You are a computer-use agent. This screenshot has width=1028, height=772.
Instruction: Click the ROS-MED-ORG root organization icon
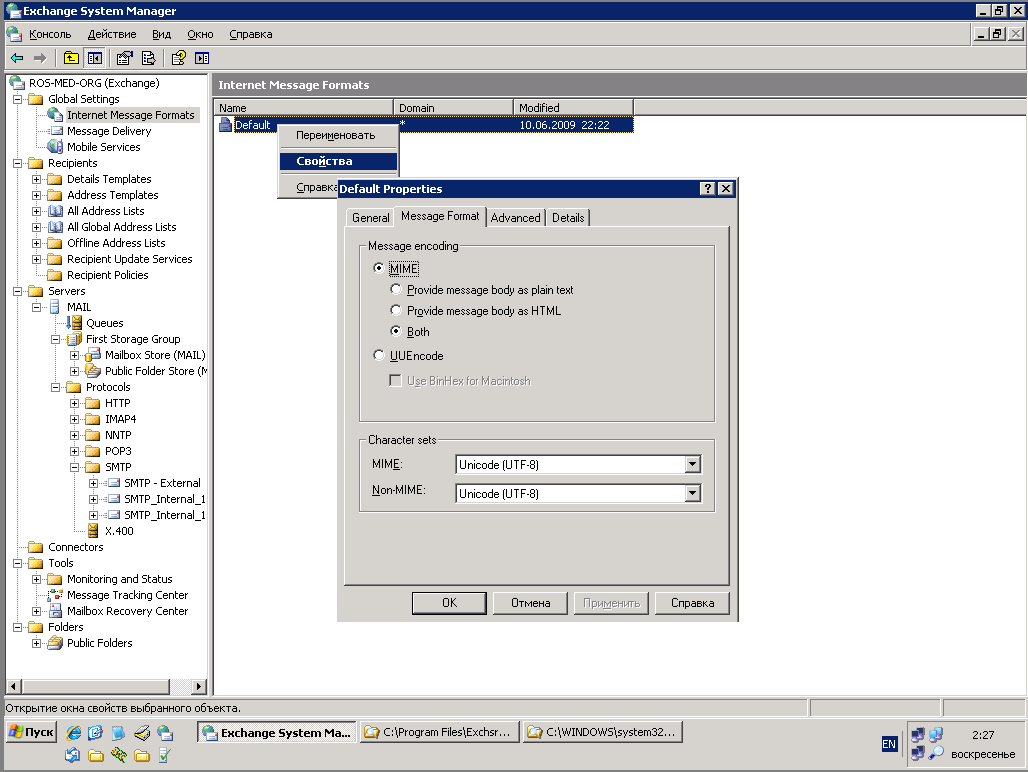click(17, 83)
